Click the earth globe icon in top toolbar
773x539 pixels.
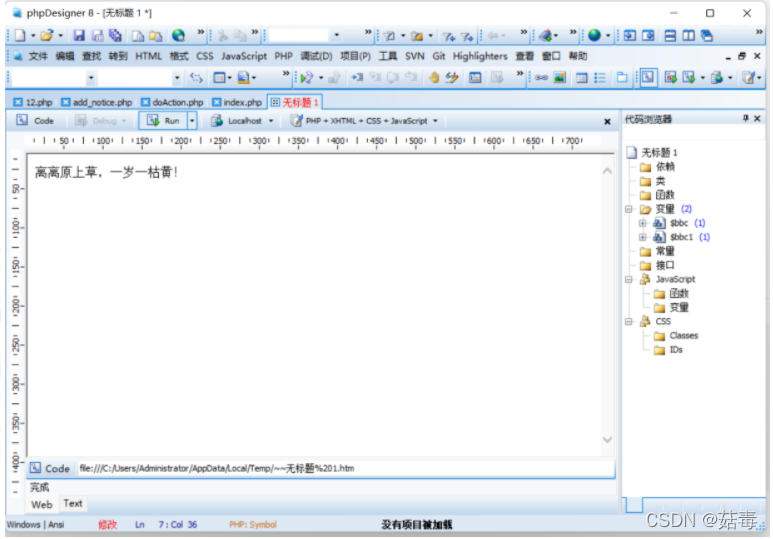[595, 36]
